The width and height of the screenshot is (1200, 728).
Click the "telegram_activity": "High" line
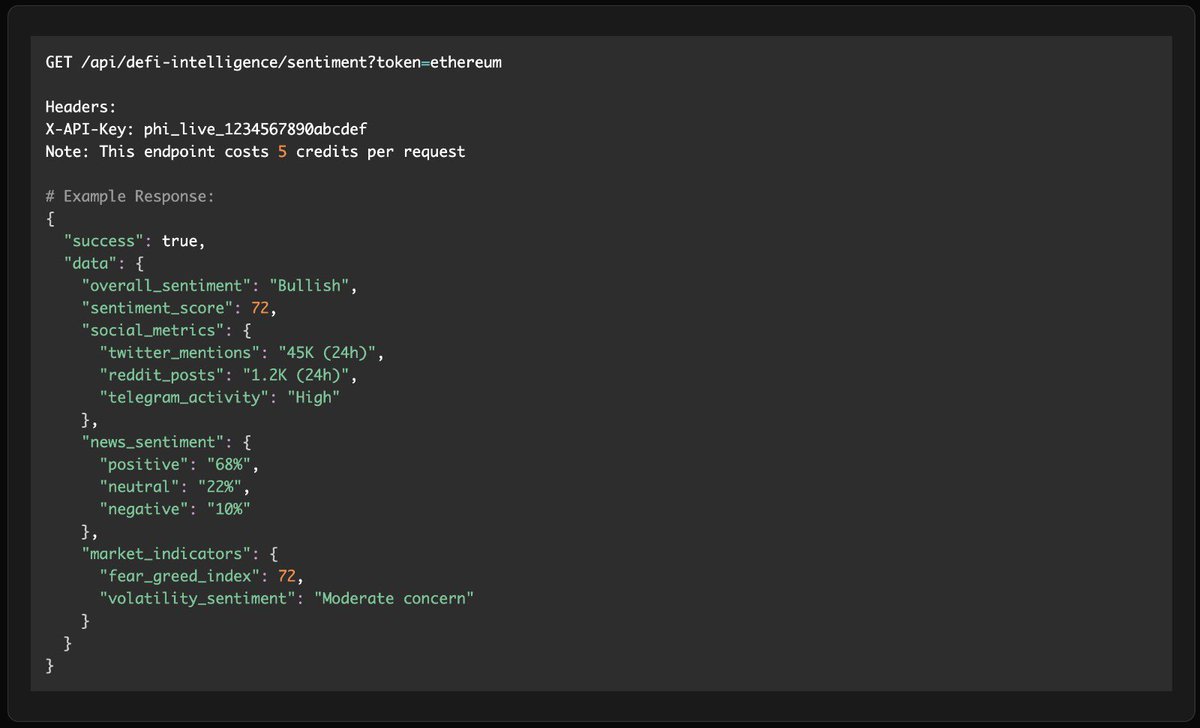(x=219, y=397)
